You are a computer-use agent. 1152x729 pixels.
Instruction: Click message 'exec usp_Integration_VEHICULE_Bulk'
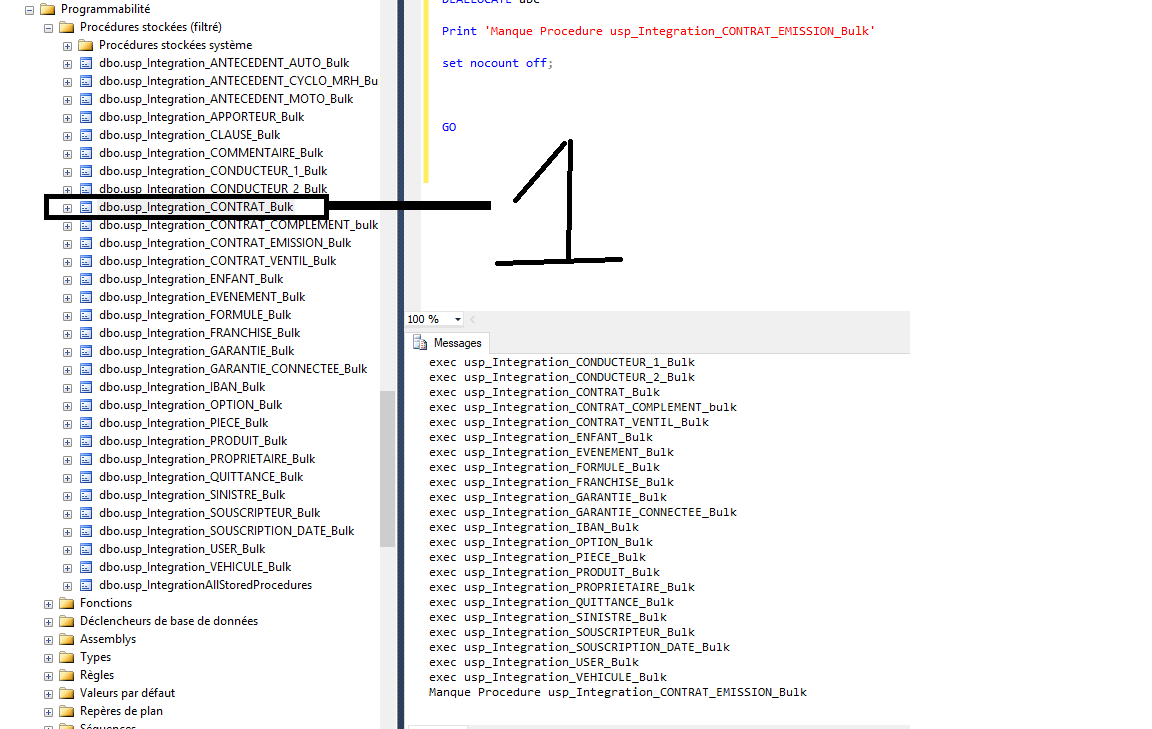[548, 678]
